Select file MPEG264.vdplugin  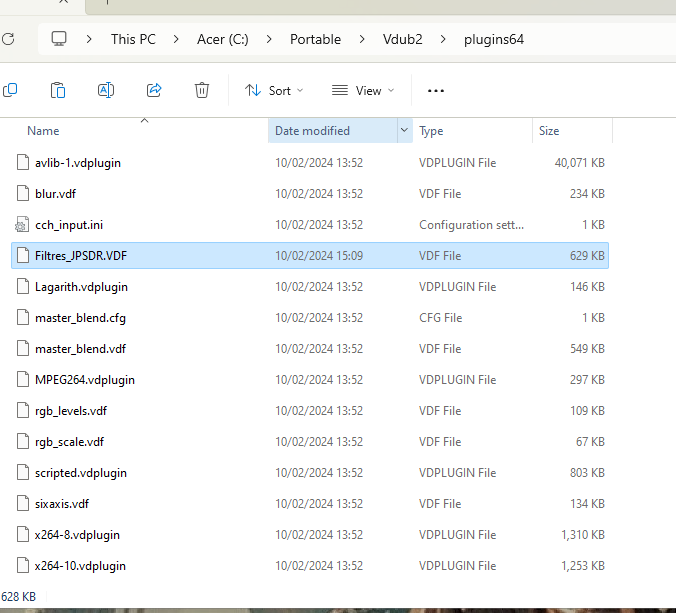click(x=310, y=380)
